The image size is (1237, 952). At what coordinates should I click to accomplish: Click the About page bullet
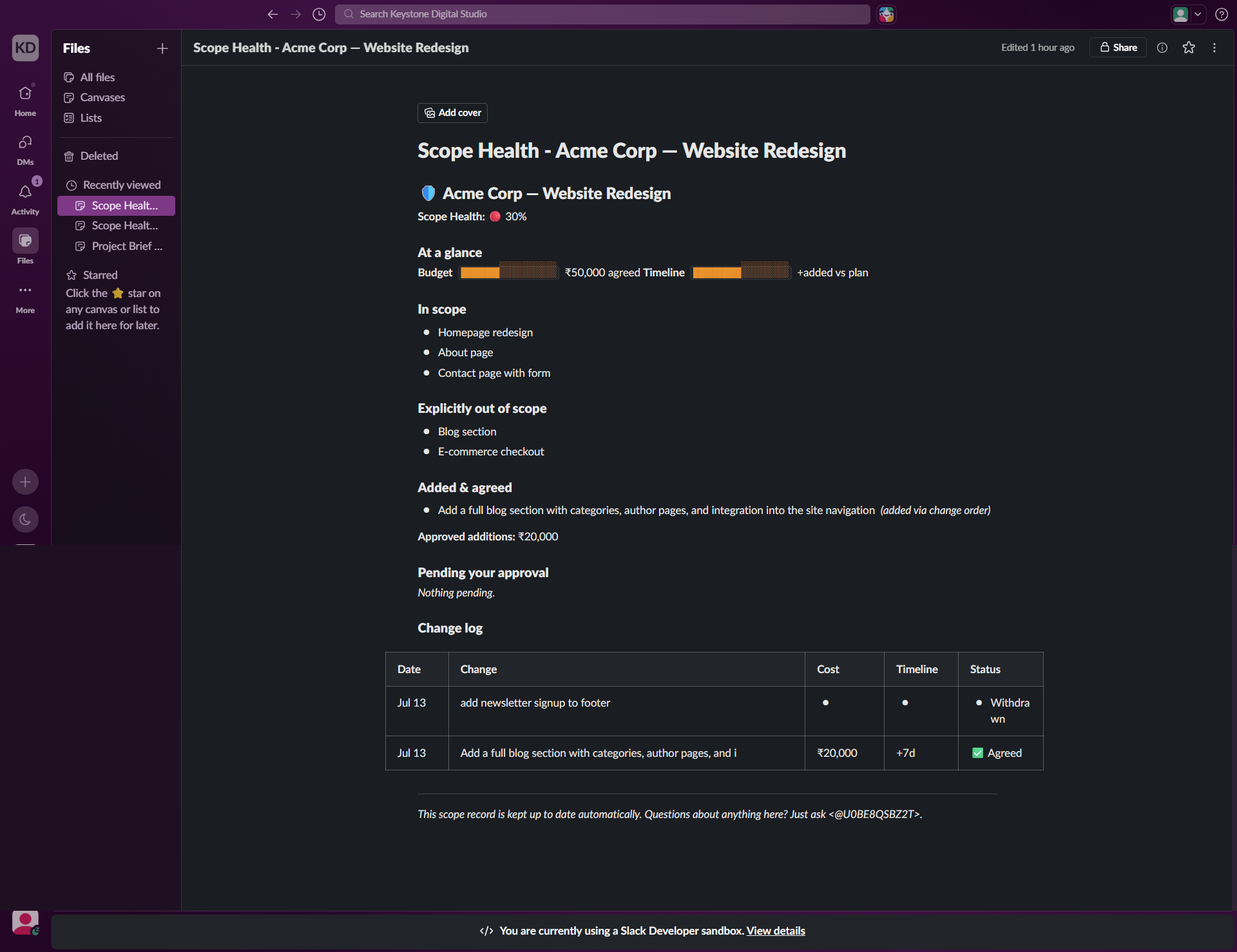465,352
